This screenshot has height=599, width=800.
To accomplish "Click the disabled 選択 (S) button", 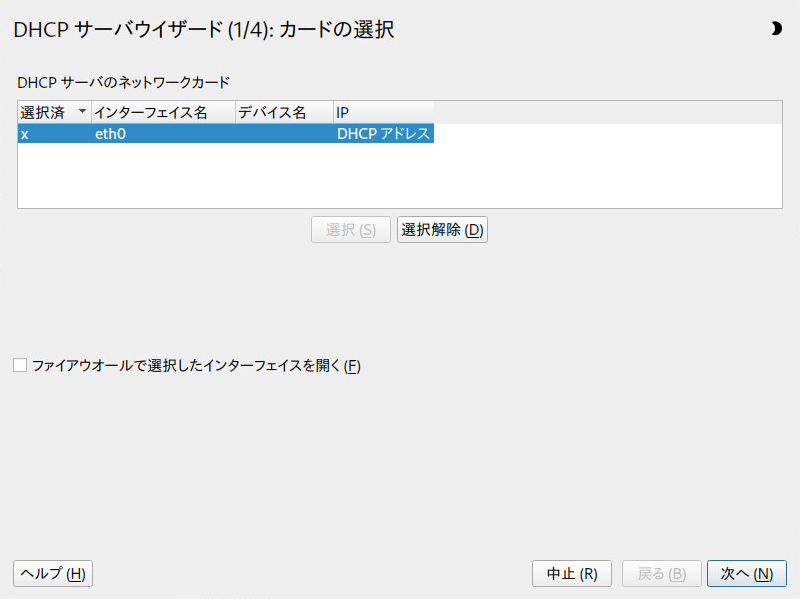I will [x=351, y=230].
